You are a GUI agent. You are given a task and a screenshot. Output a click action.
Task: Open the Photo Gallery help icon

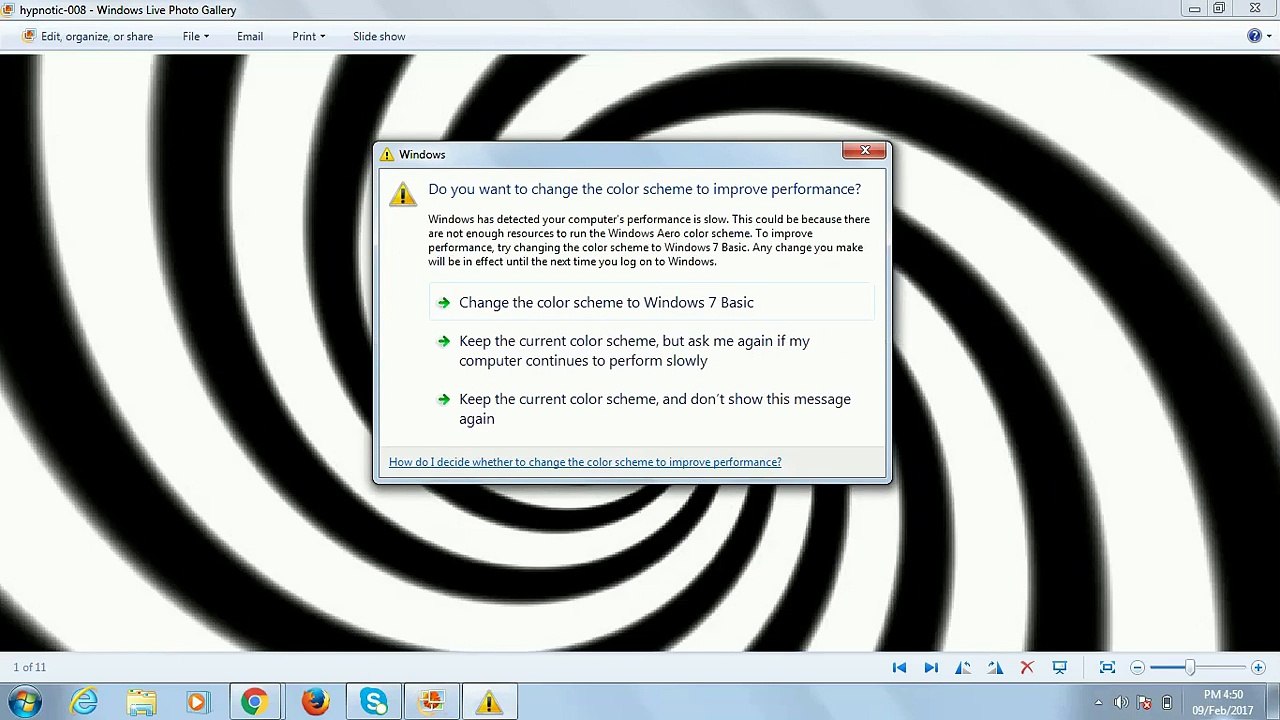pyautogui.click(x=1255, y=36)
